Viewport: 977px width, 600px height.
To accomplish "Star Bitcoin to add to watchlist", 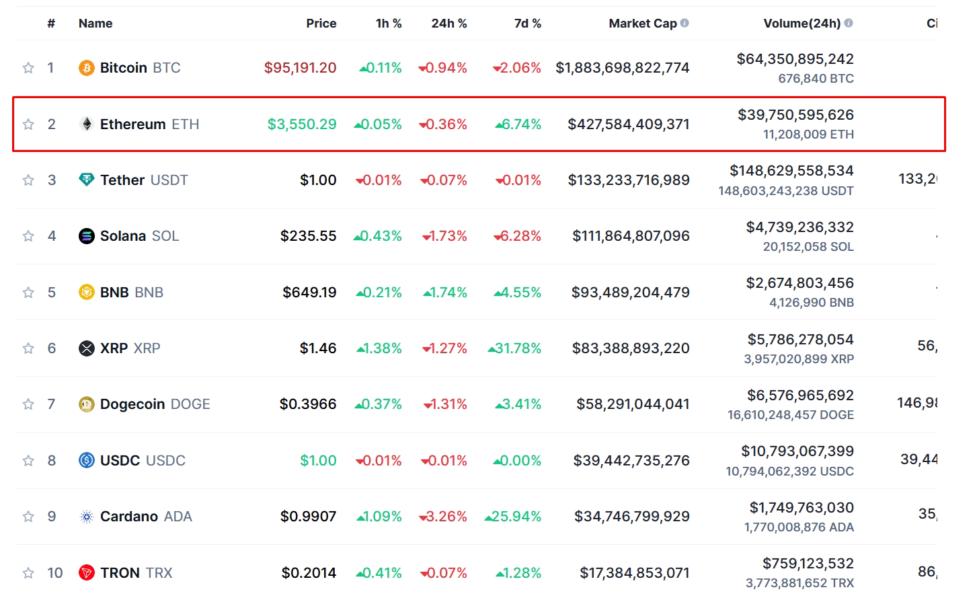I will click(x=28, y=68).
